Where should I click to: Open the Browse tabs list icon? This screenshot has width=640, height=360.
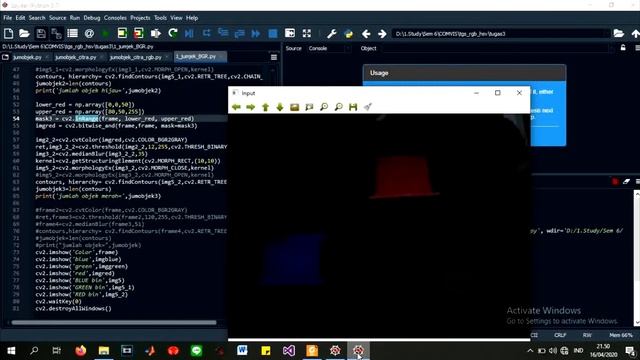pos(73,33)
